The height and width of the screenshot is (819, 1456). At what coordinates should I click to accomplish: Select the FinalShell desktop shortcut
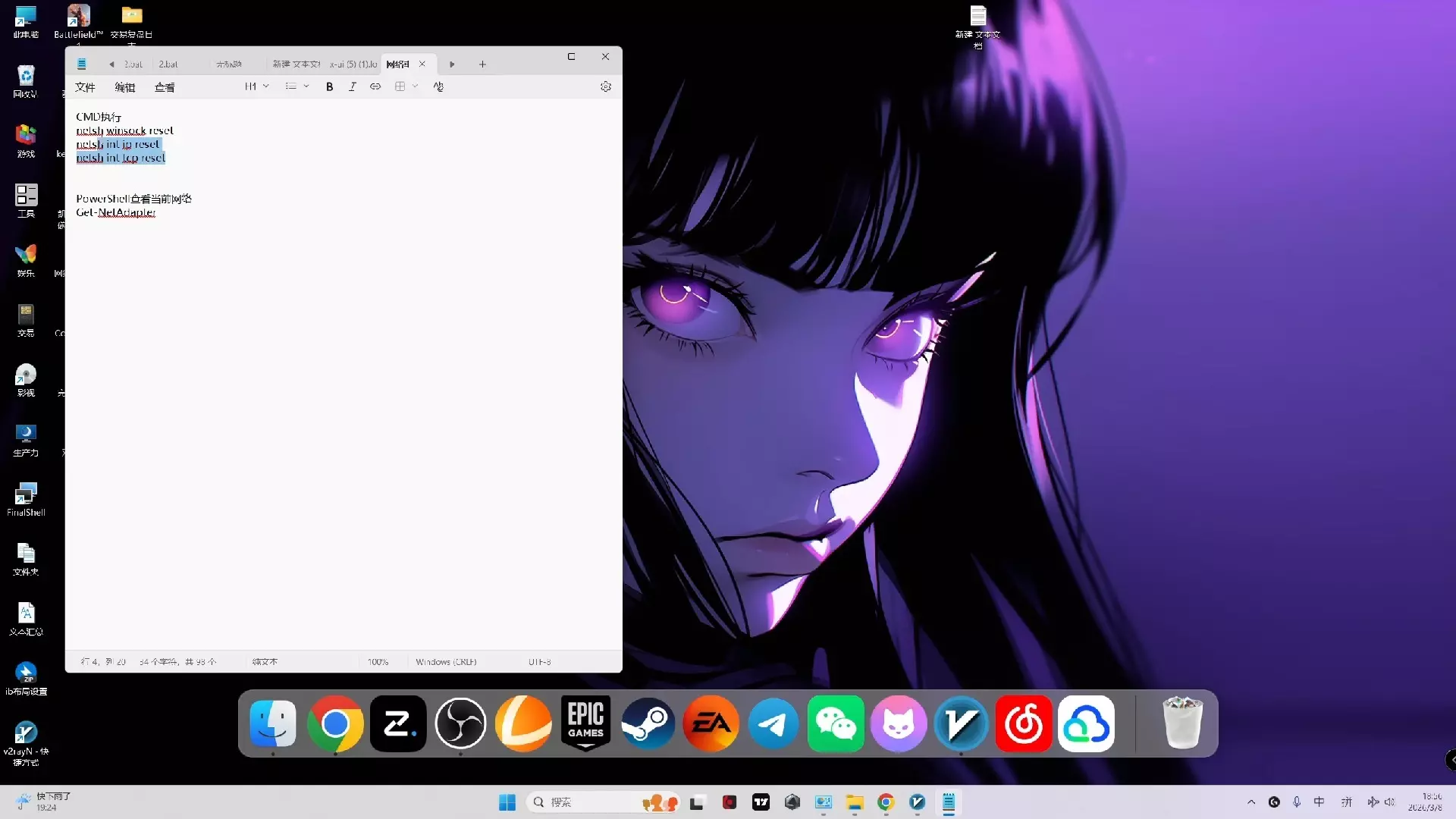(x=26, y=500)
